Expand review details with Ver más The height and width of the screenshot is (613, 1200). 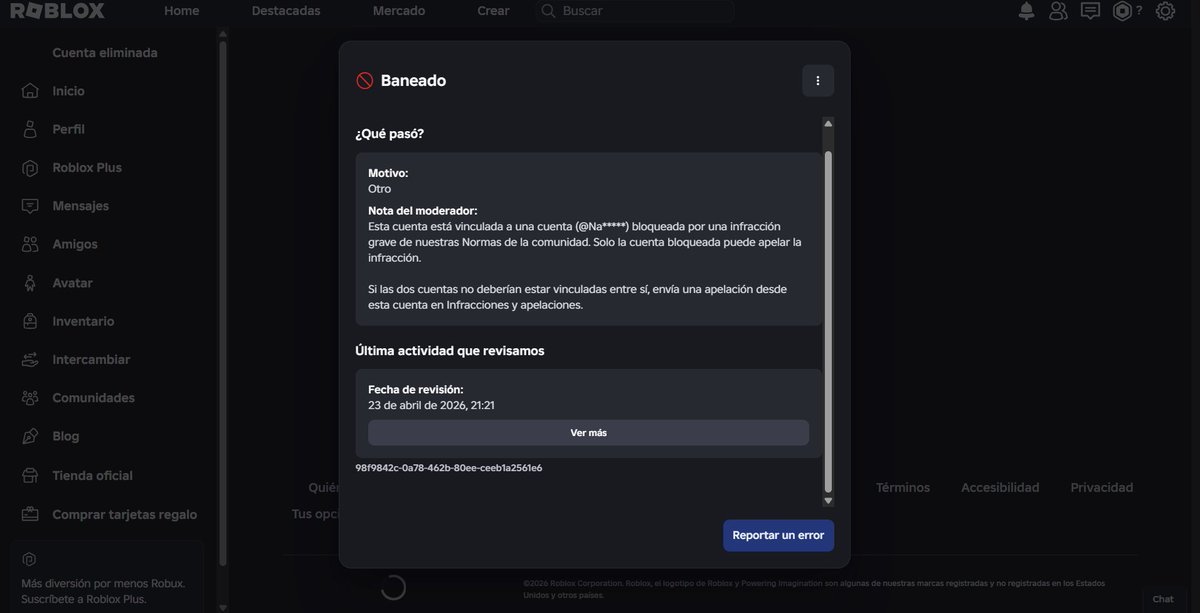point(588,433)
